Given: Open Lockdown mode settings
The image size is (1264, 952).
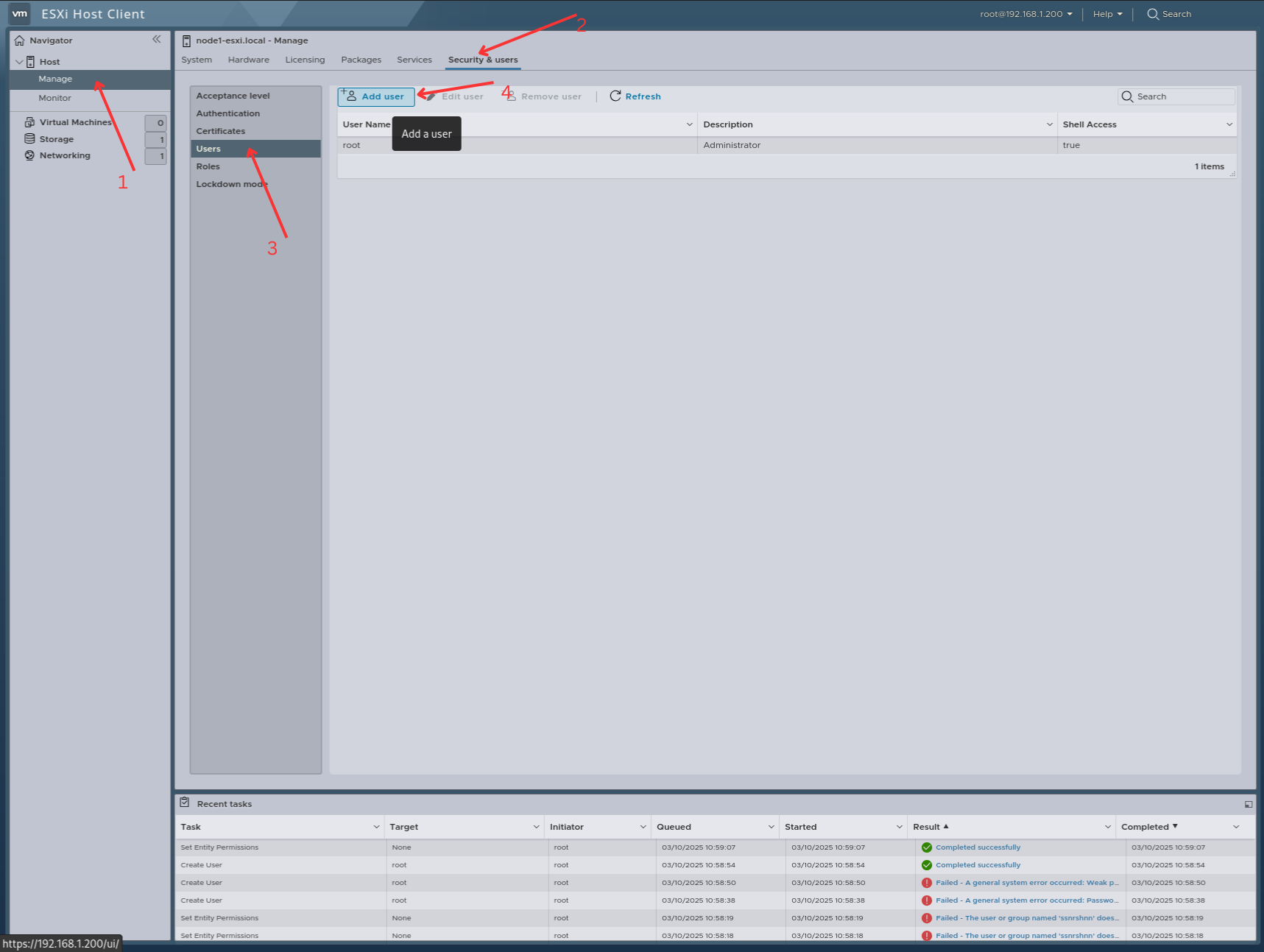Looking at the screenshot, I should coord(232,183).
